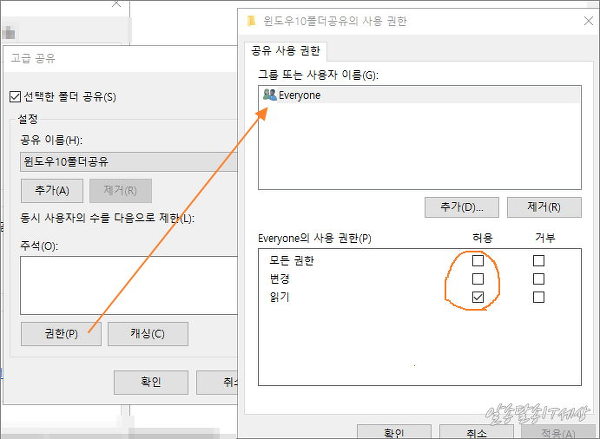600x439 pixels.
Task: Select the 공유 사용 권한 tab
Action: click(285, 51)
